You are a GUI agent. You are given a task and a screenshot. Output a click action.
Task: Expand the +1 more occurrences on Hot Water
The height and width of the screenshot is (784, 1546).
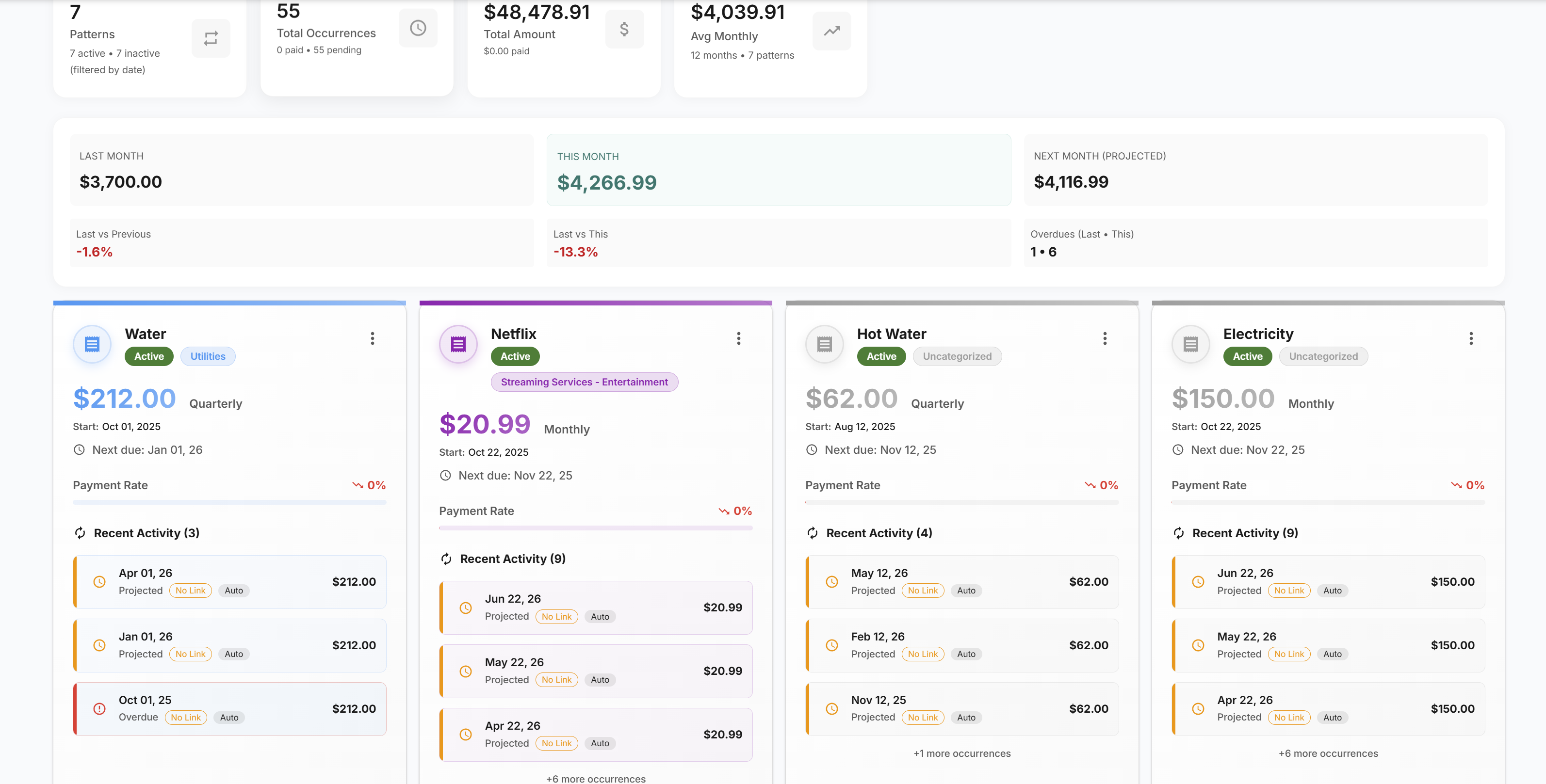click(961, 753)
